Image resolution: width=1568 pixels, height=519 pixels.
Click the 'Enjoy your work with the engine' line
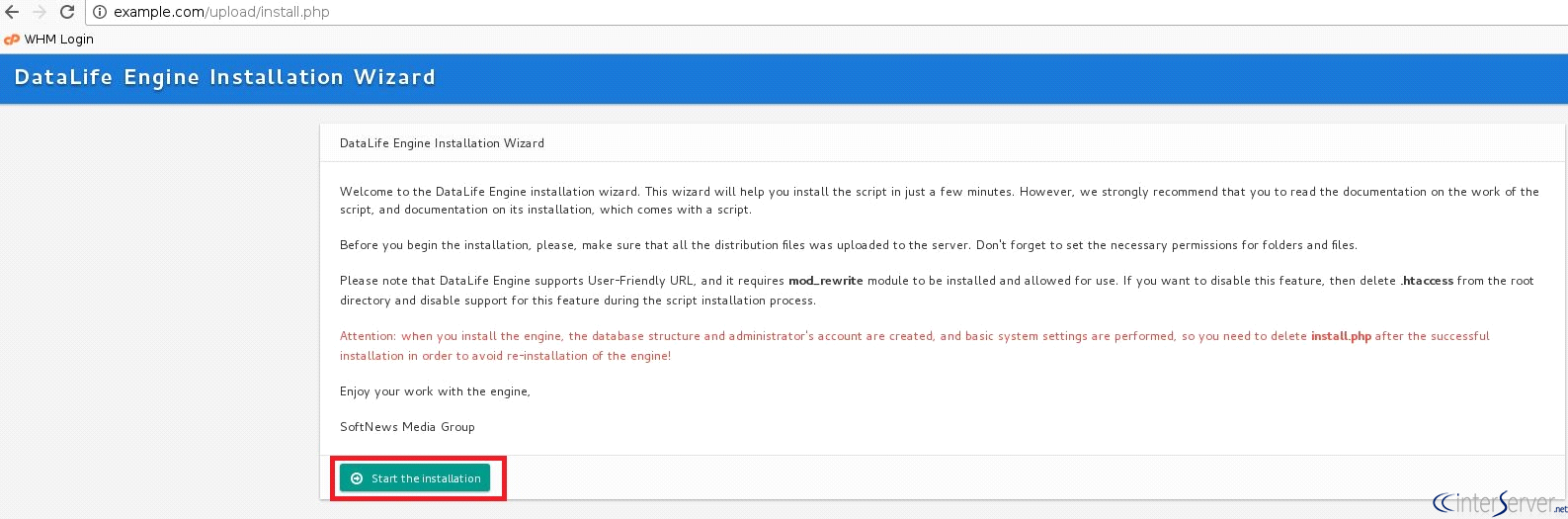click(x=435, y=391)
